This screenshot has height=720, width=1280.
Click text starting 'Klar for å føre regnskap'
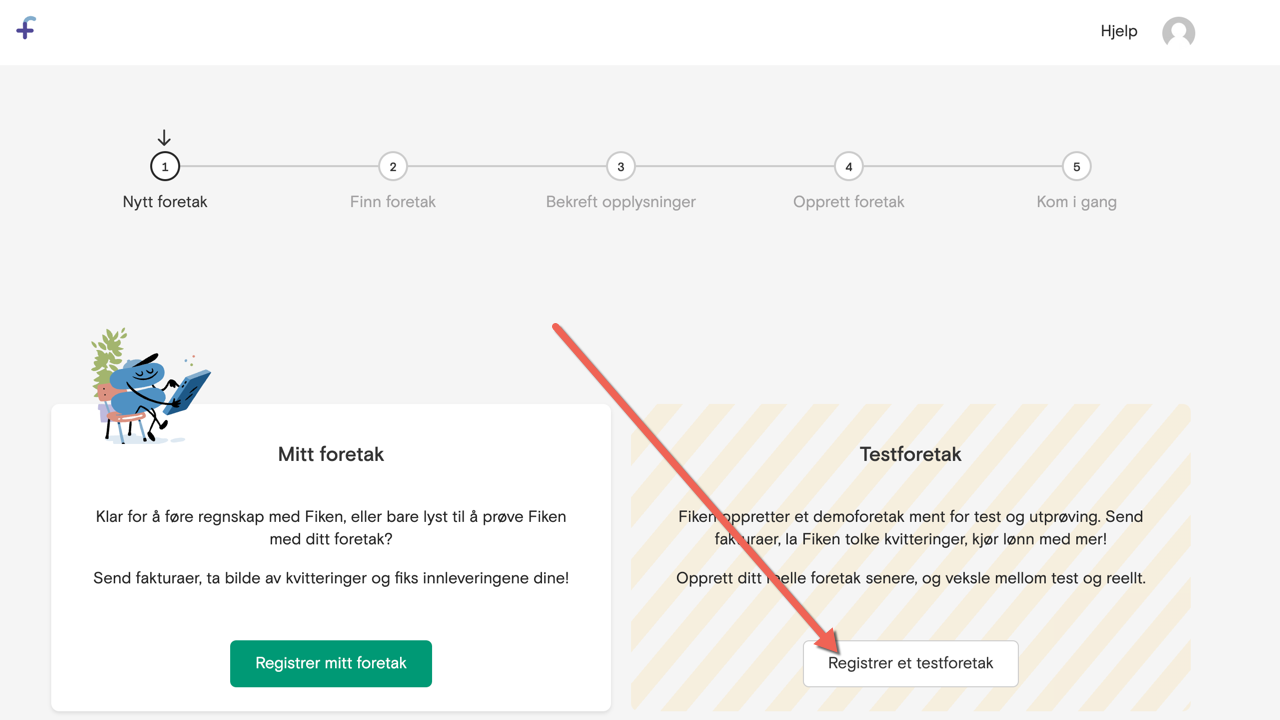331,528
